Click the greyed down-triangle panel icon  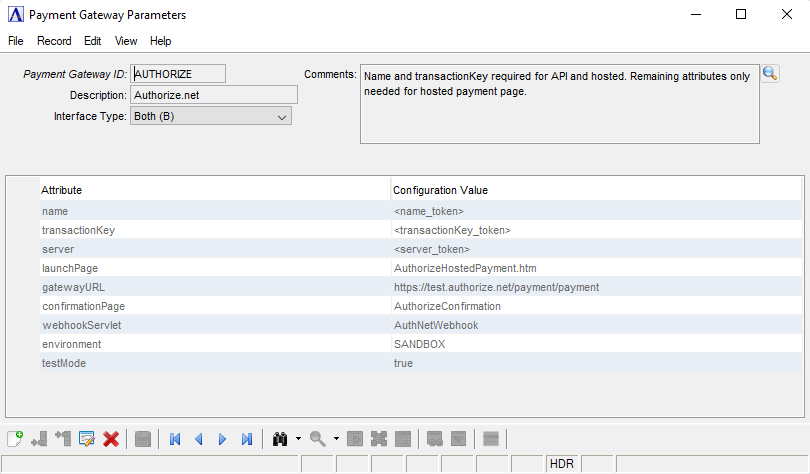[x=459, y=439]
